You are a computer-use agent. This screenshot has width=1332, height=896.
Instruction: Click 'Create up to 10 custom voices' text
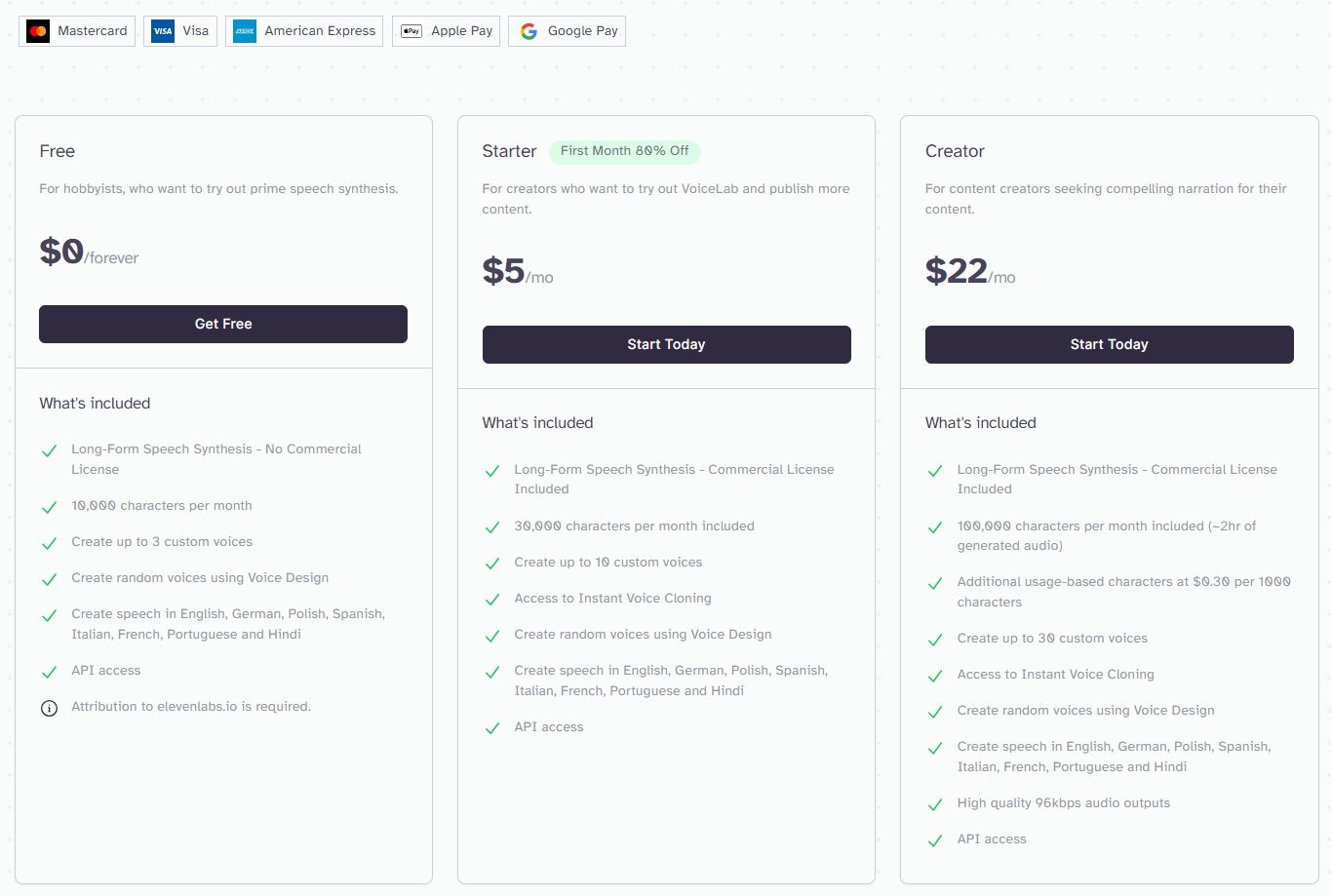(x=608, y=563)
